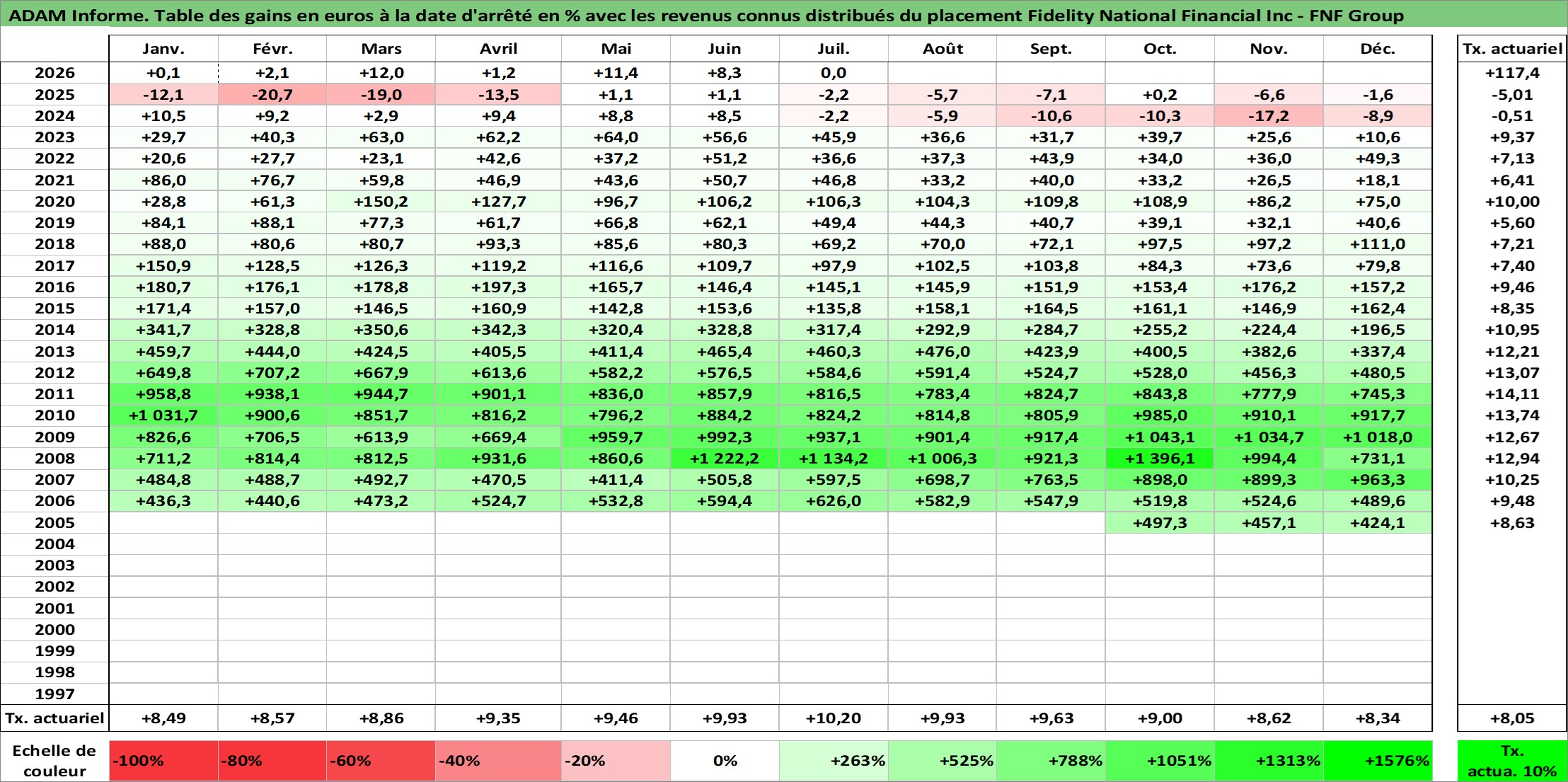Image resolution: width=1568 pixels, height=782 pixels.
Task: Select the 'Tx. actua. 10%' green legend box
Action: pos(1512,761)
